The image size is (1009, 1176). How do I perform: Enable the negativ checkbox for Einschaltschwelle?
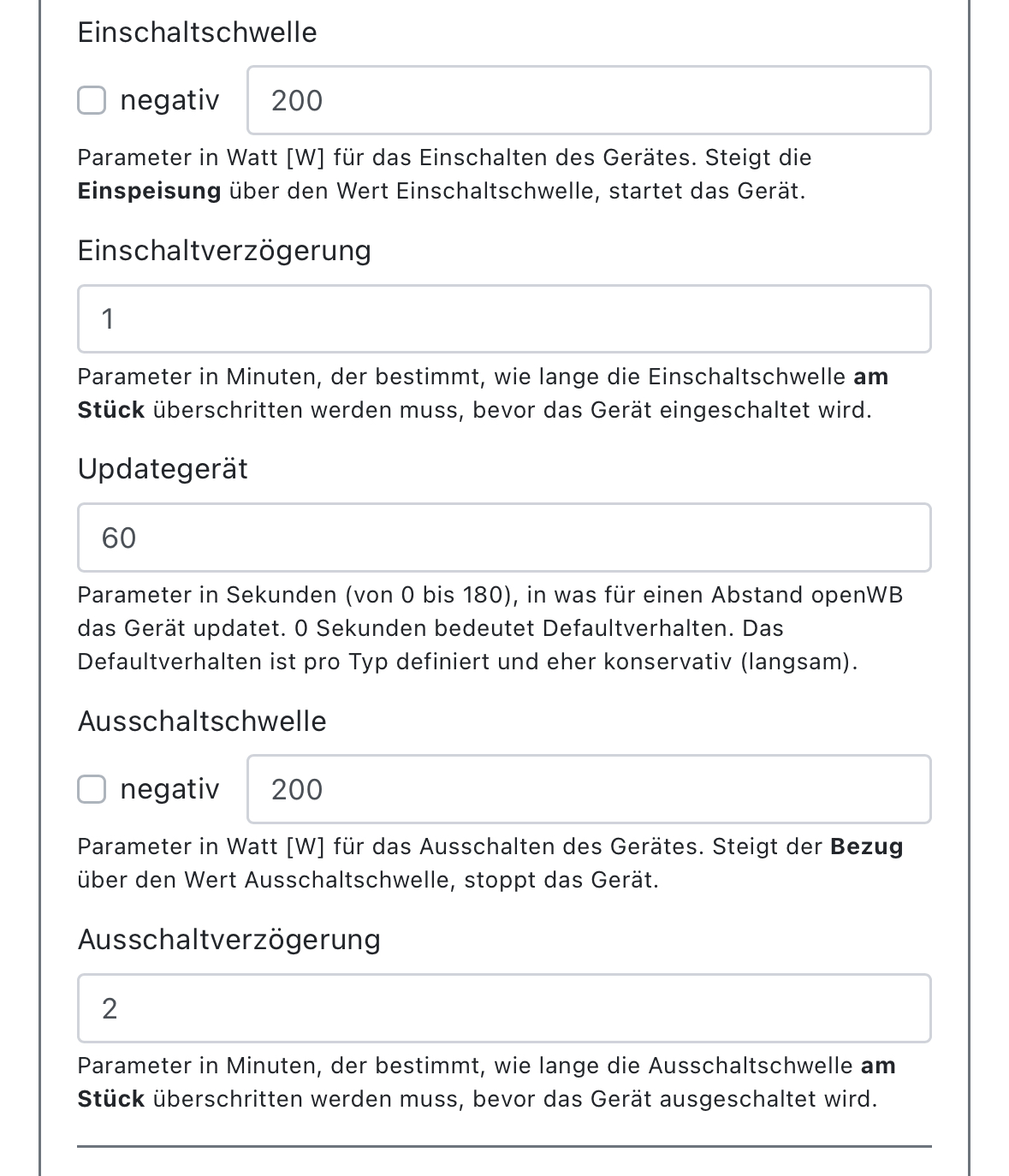pyautogui.click(x=92, y=100)
